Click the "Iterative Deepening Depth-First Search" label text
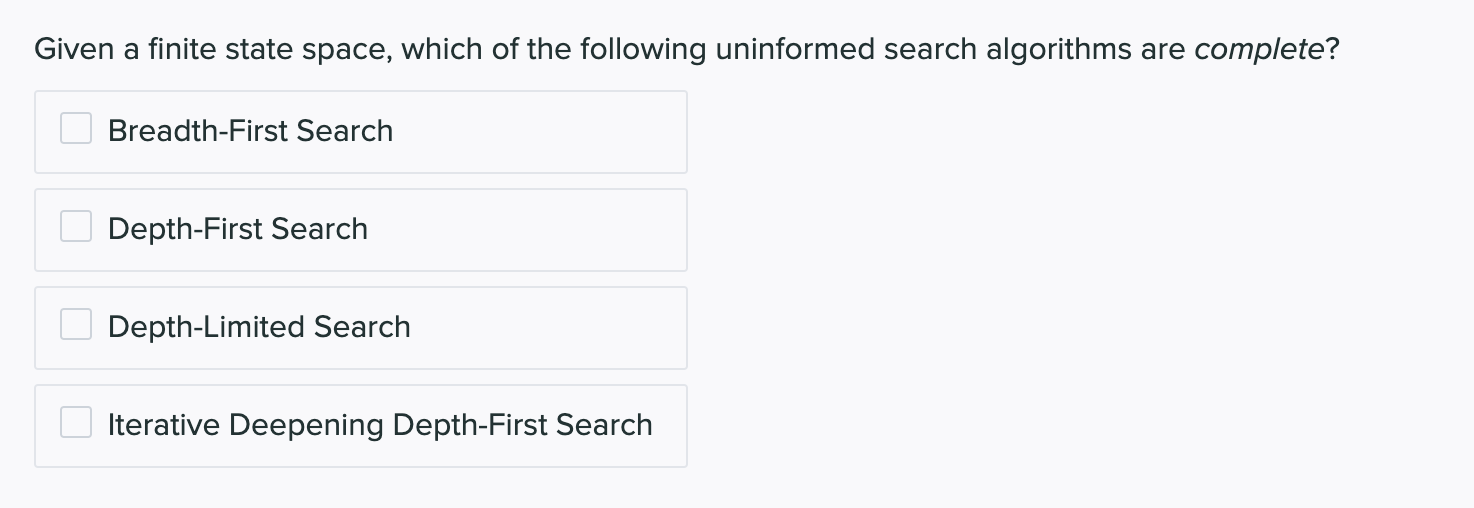 click(380, 425)
